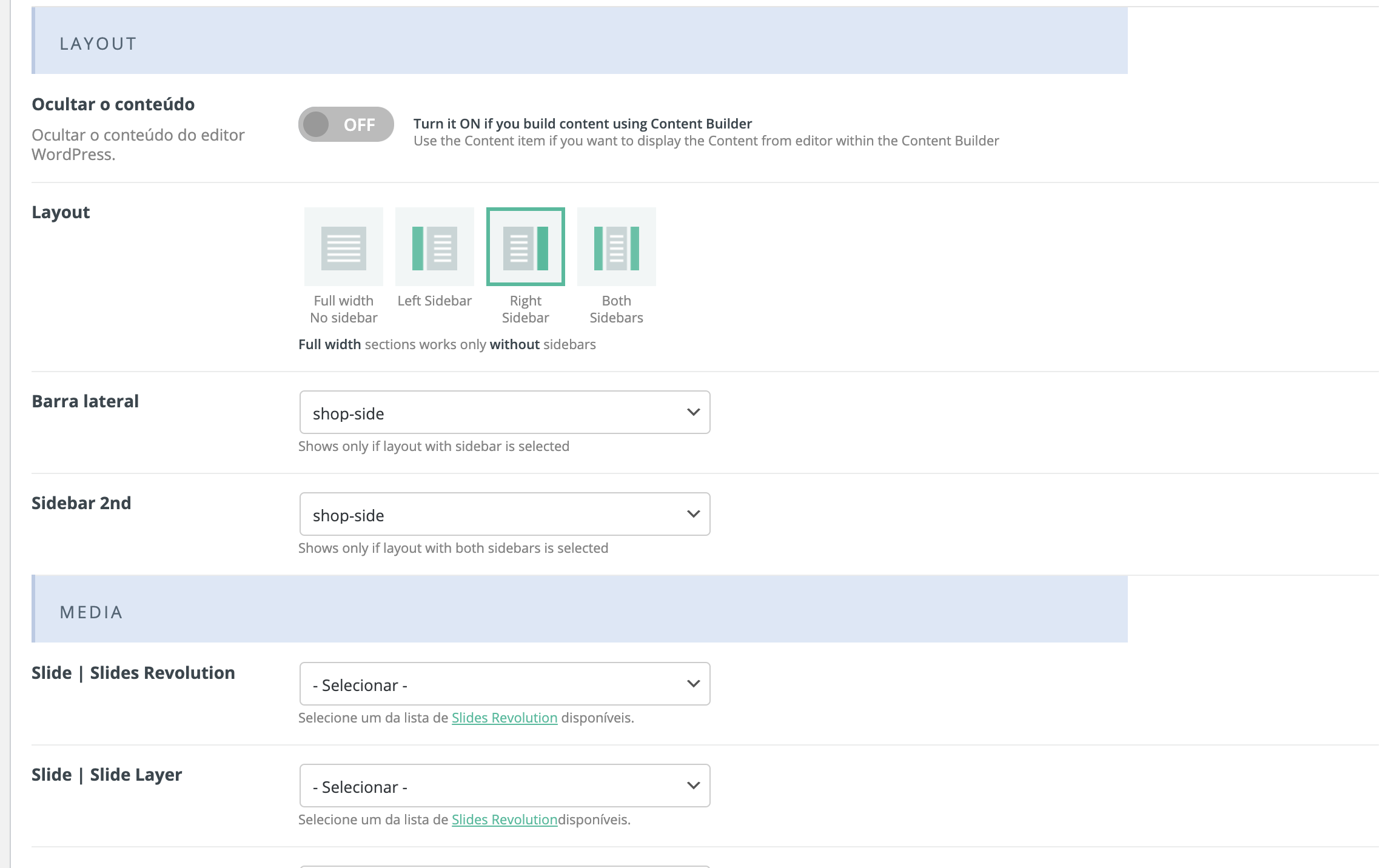1391x868 pixels.
Task: Open the Sidebar 2nd shop-side dropdown
Action: point(505,514)
